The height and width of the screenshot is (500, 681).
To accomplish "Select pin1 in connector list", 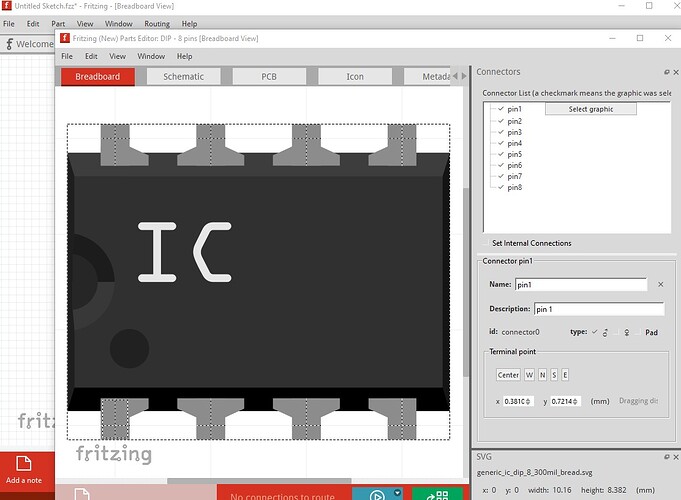I will (514, 109).
